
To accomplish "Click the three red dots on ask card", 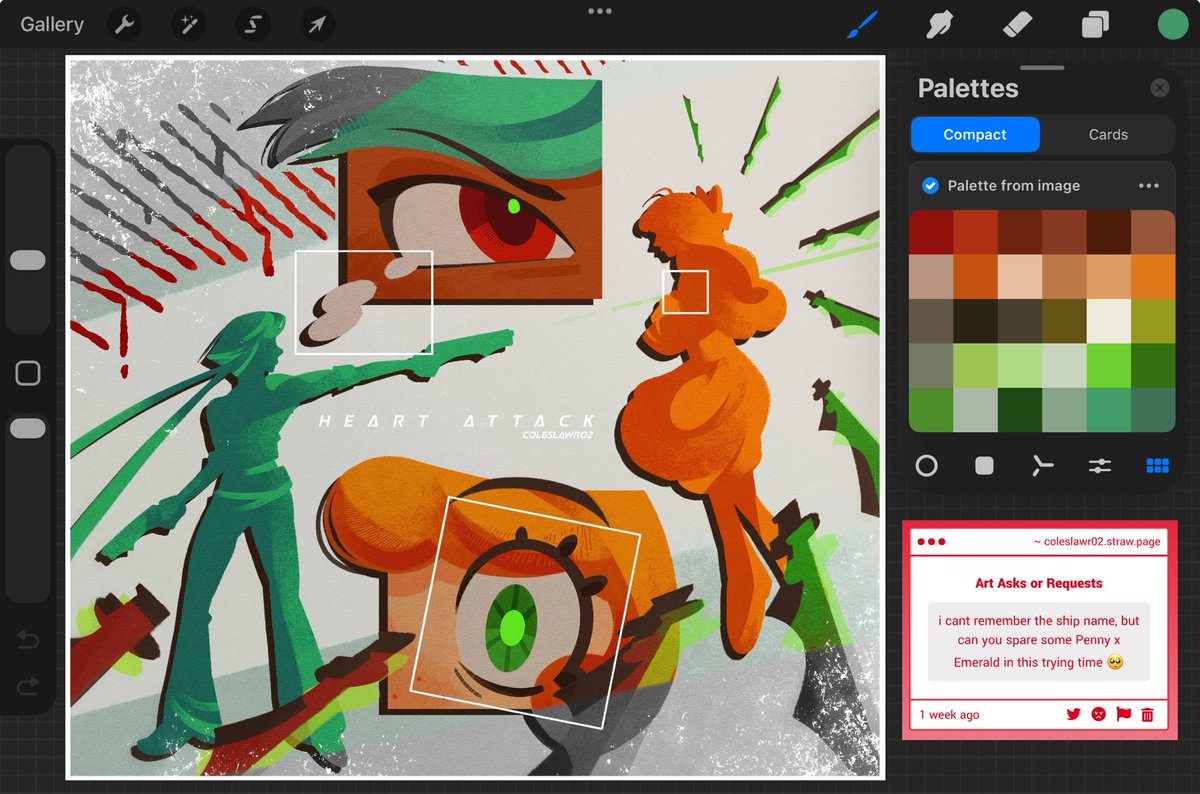I will (931, 542).
